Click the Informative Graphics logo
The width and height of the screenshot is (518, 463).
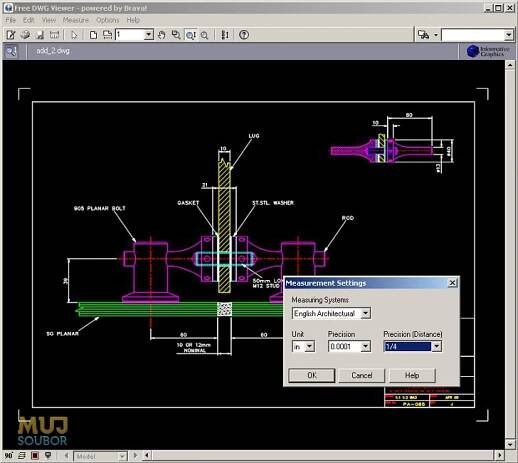click(x=487, y=51)
